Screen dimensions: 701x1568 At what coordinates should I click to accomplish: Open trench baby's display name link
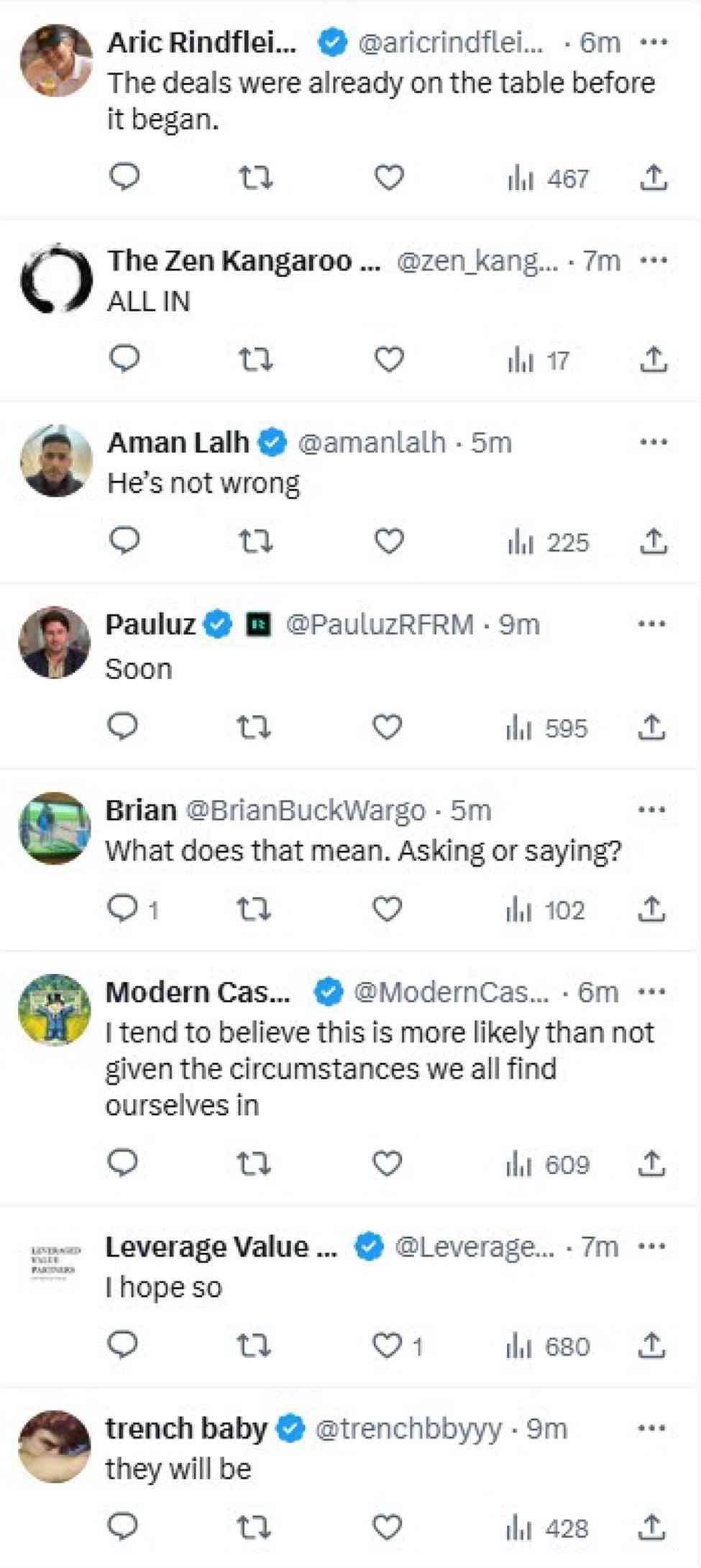[x=185, y=1428]
